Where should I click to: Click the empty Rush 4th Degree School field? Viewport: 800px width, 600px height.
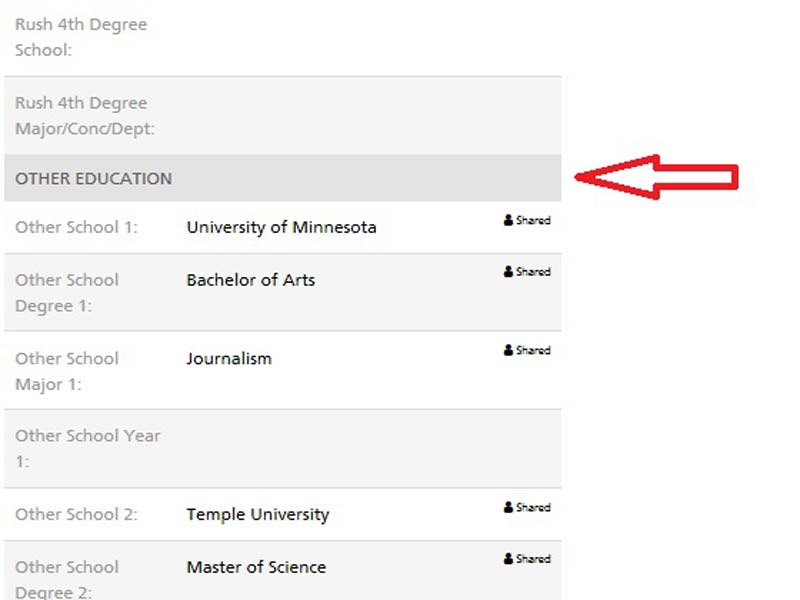pos(360,37)
